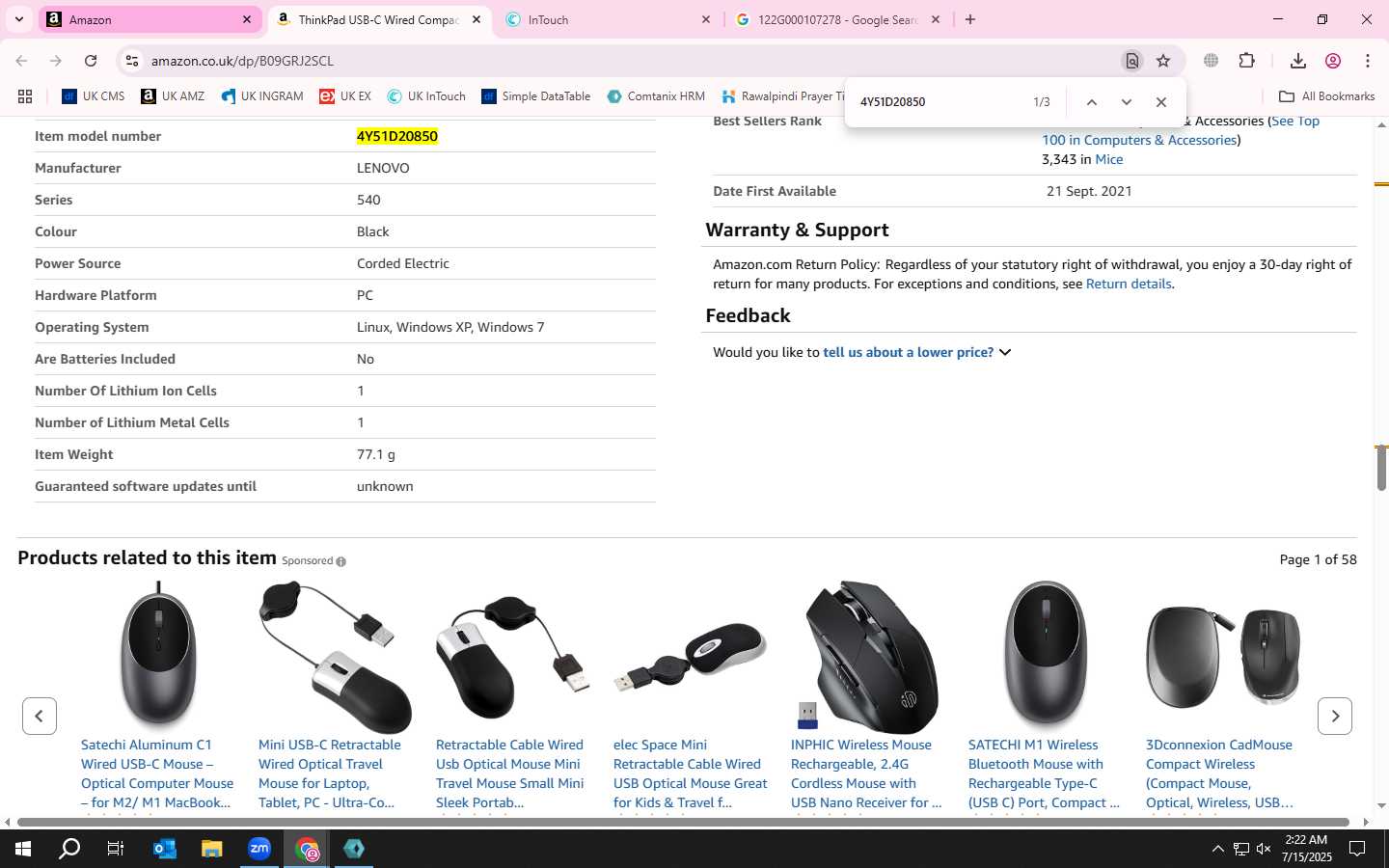Close the find-in-page bar

click(x=1161, y=102)
